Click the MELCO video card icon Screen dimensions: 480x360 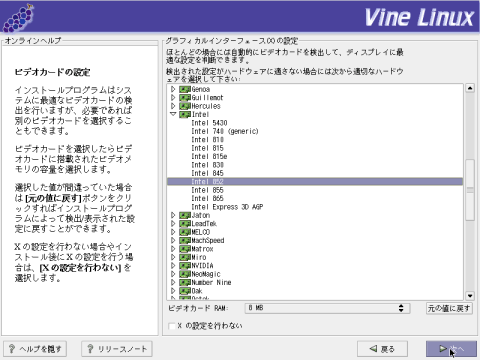click(x=185, y=232)
